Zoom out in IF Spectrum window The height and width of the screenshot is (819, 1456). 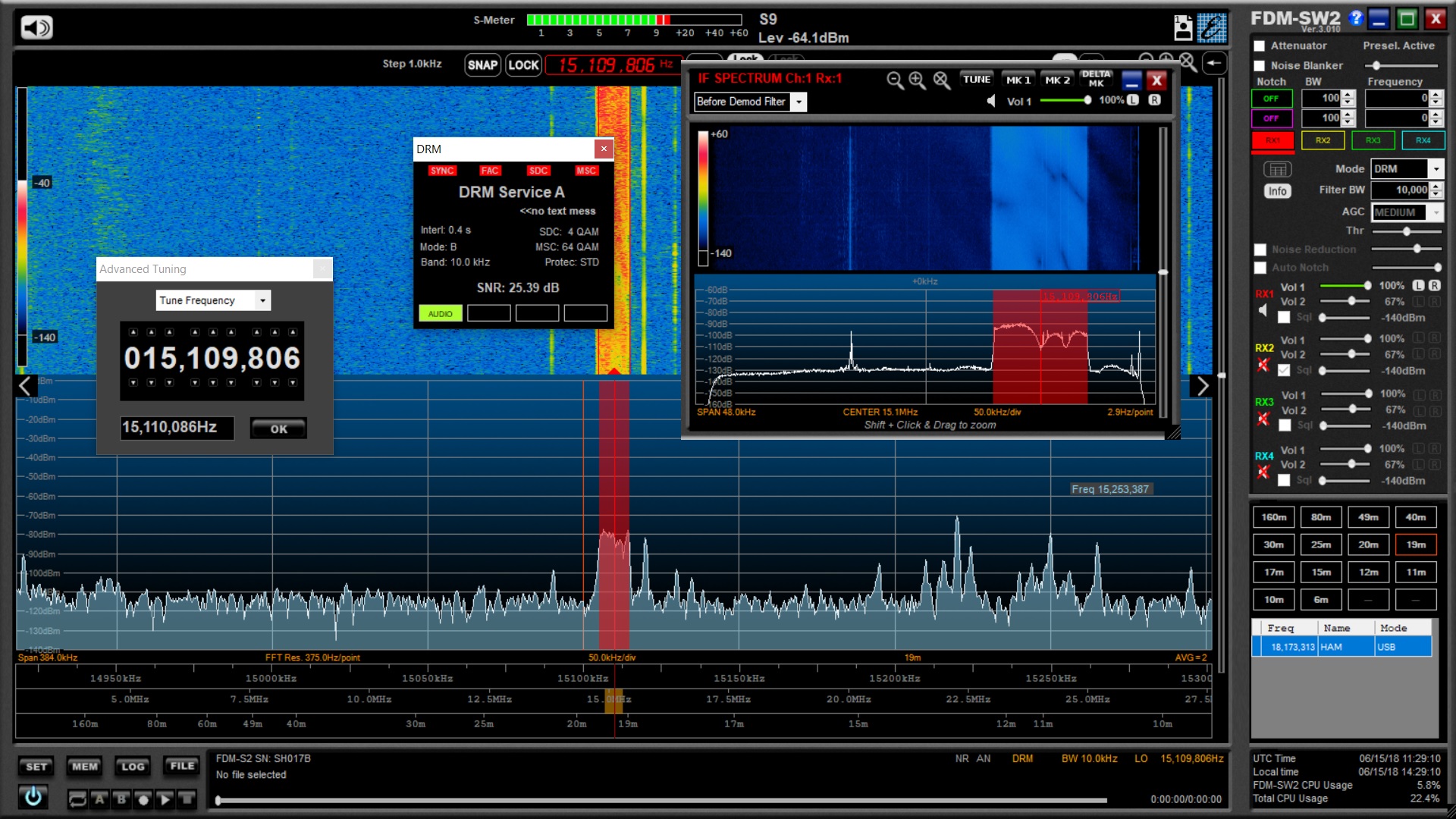point(895,80)
